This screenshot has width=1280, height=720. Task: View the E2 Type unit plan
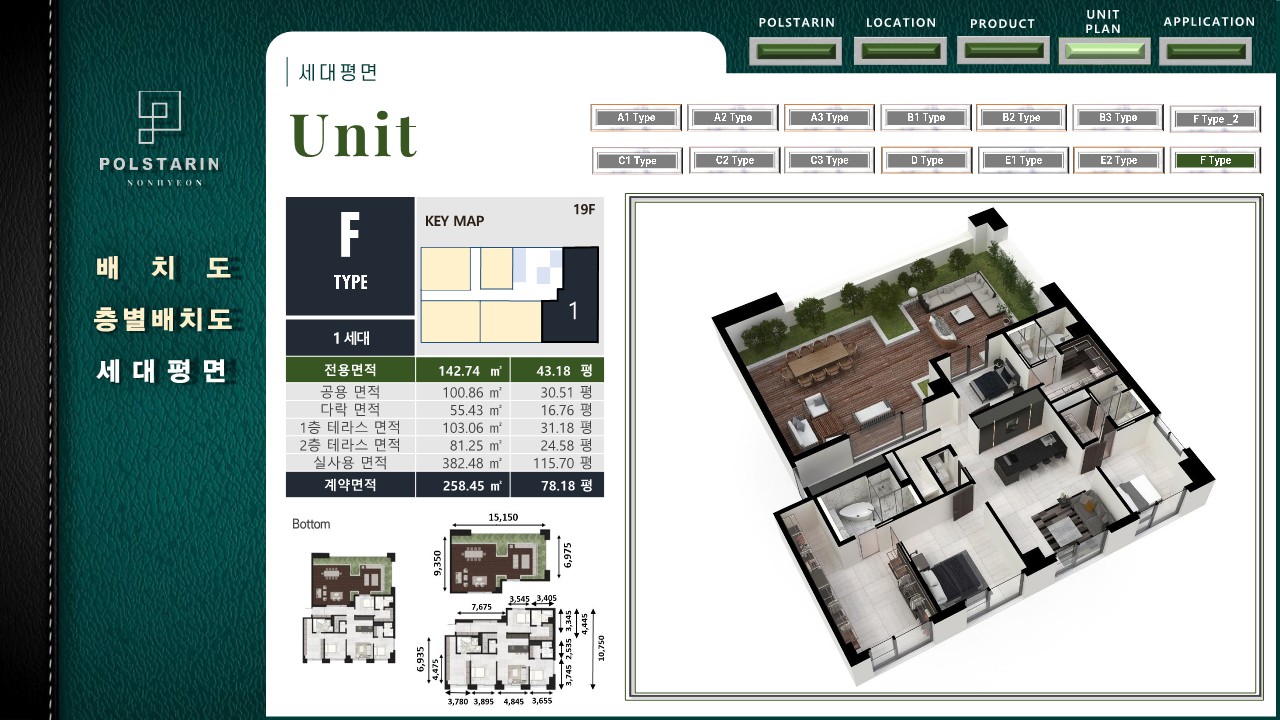(1118, 161)
